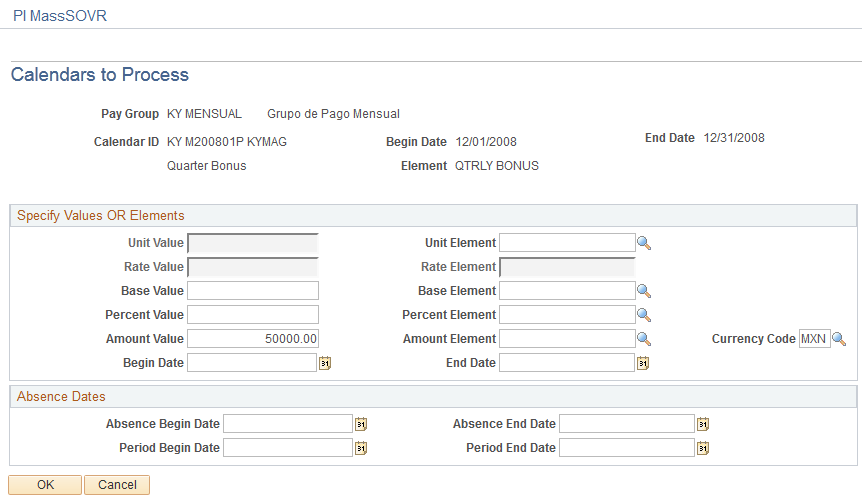Click the Begin Date input under Specify Values
Image resolution: width=862 pixels, height=499 pixels.
coord(252,363)
